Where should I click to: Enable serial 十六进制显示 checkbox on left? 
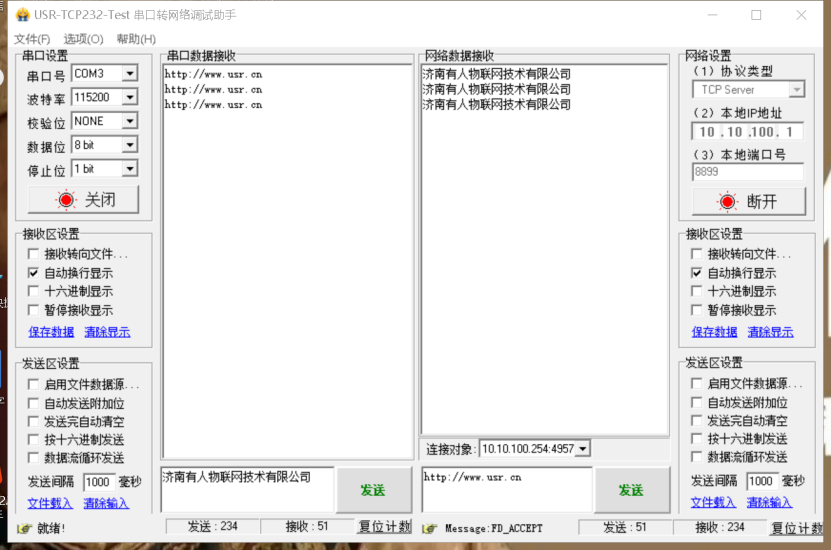point(34,291)
